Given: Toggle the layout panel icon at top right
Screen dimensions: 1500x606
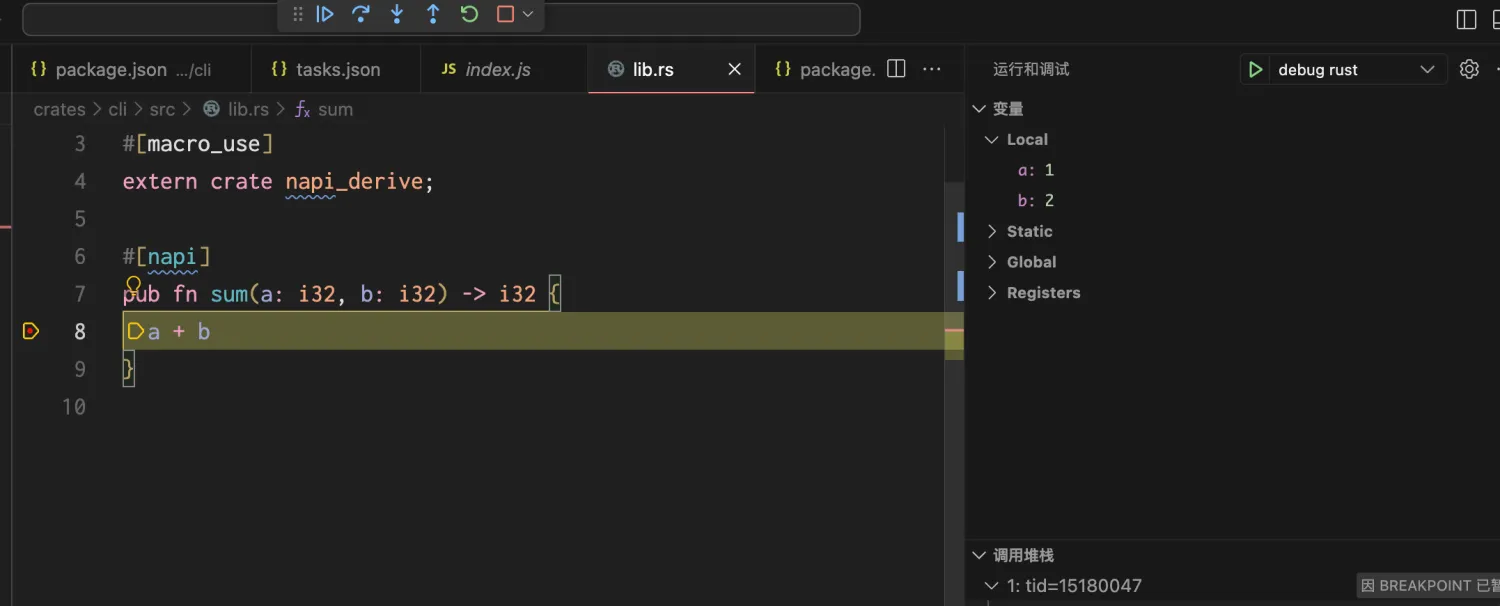Looking at the screenshot, I should coord(1466,19).
